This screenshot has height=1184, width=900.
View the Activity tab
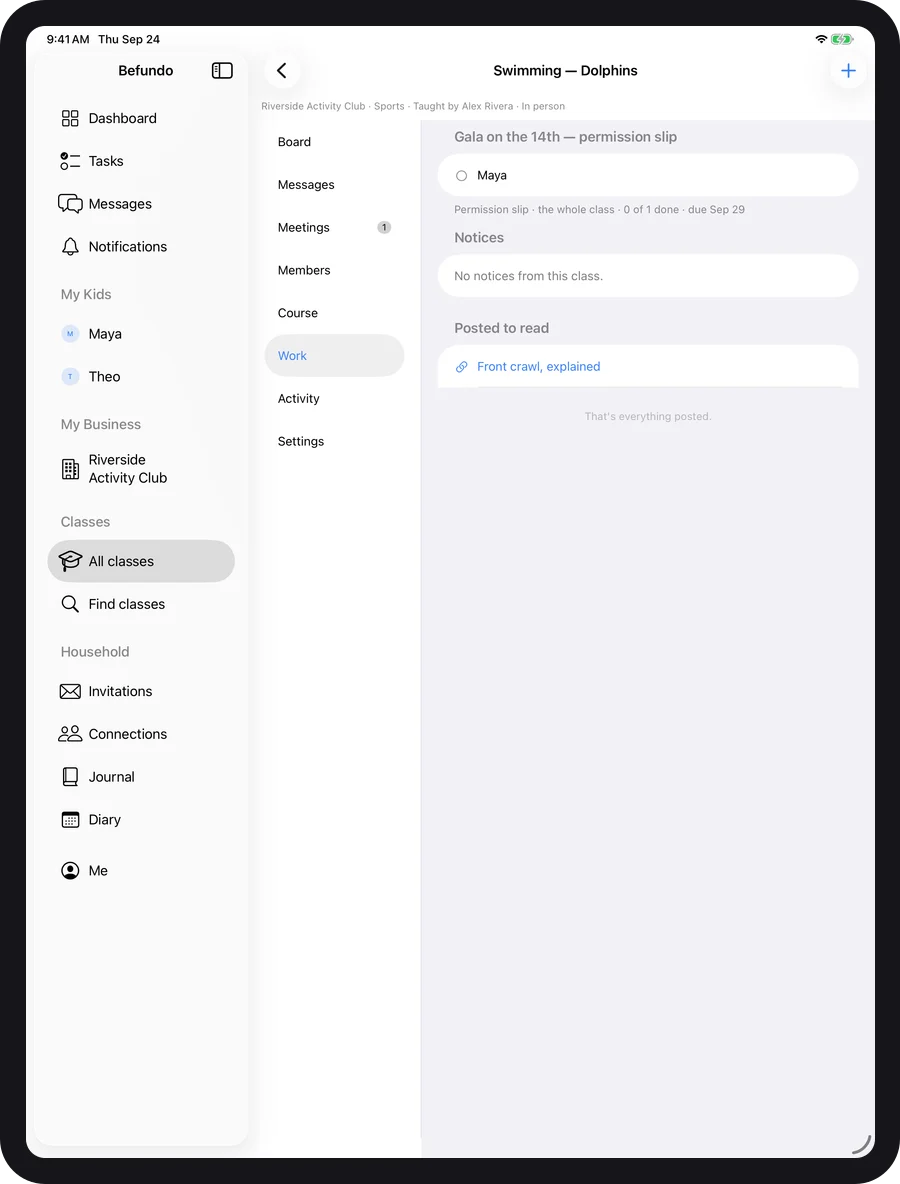click(334, 399)
